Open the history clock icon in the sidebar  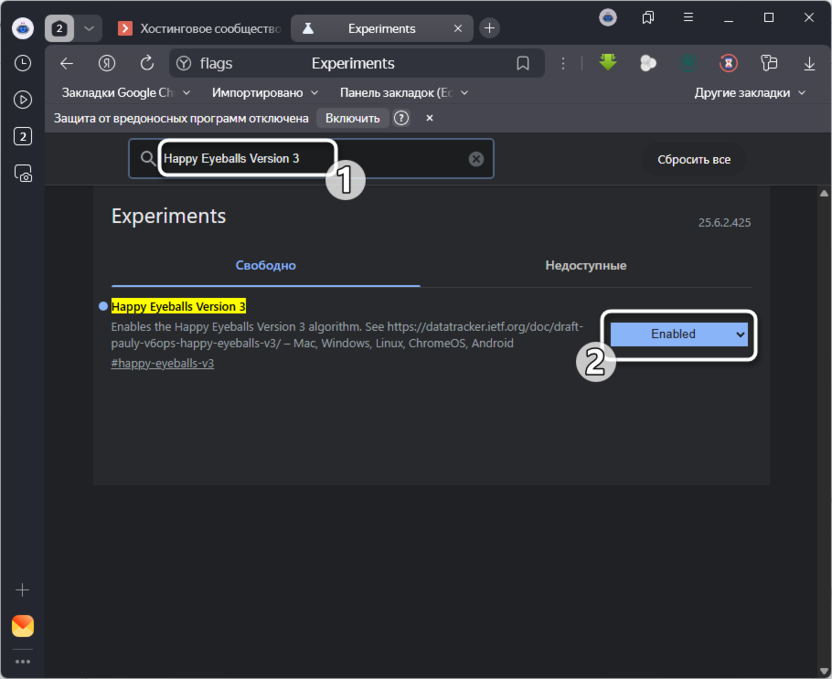point(23,64)
